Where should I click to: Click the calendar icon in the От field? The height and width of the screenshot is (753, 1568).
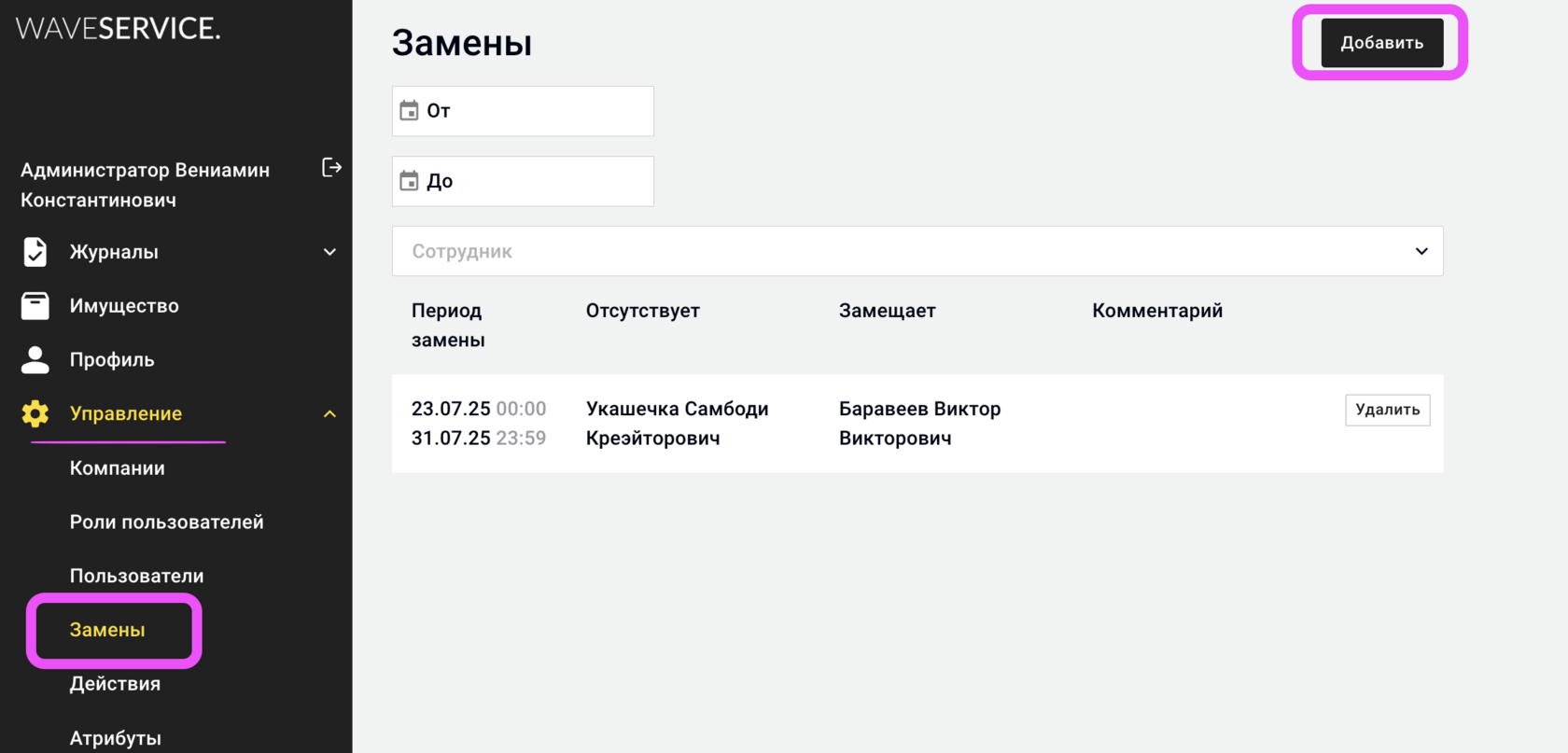[409, 111]
